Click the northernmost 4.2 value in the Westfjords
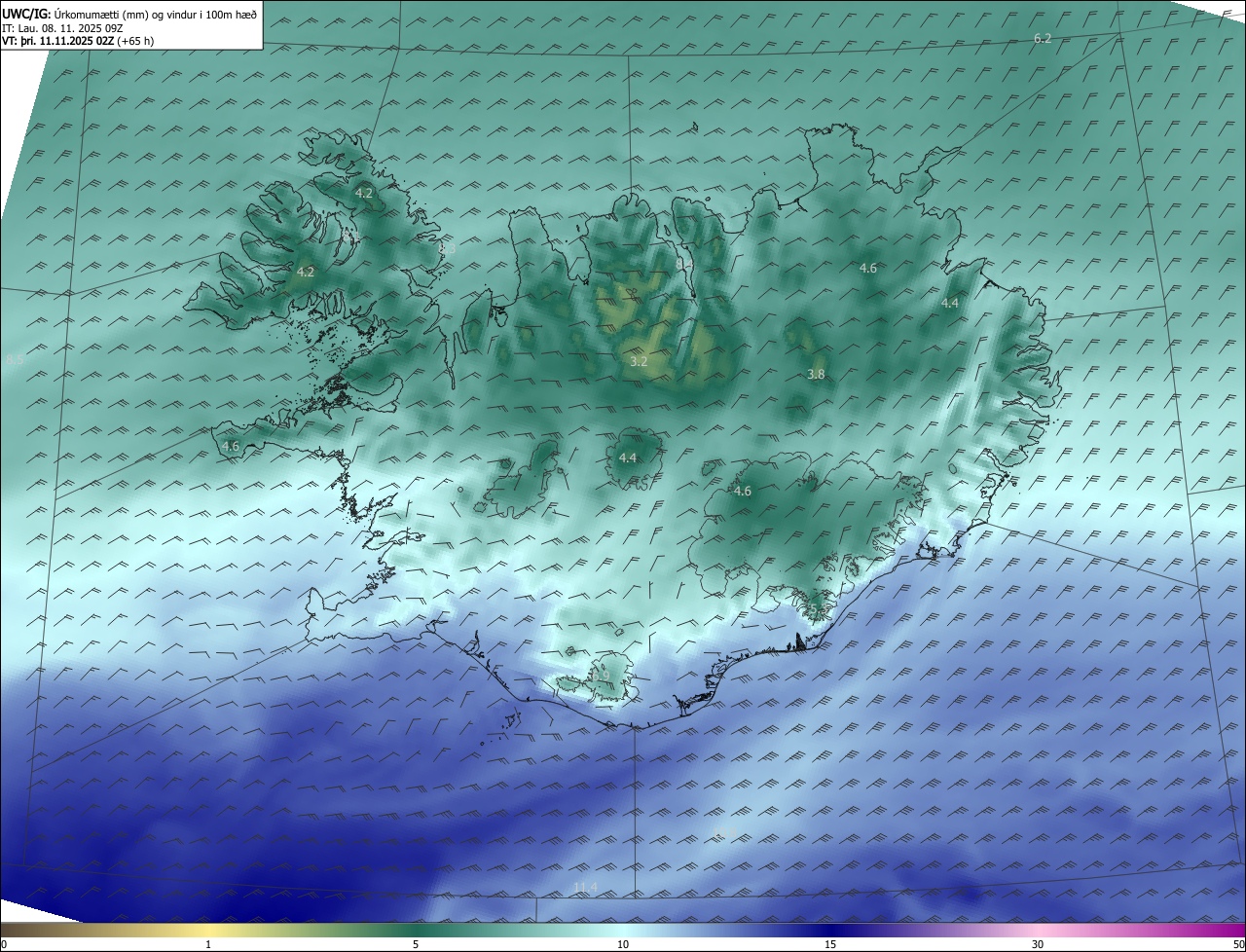Viewport: 1246px width, 952px height. (364, 193)
